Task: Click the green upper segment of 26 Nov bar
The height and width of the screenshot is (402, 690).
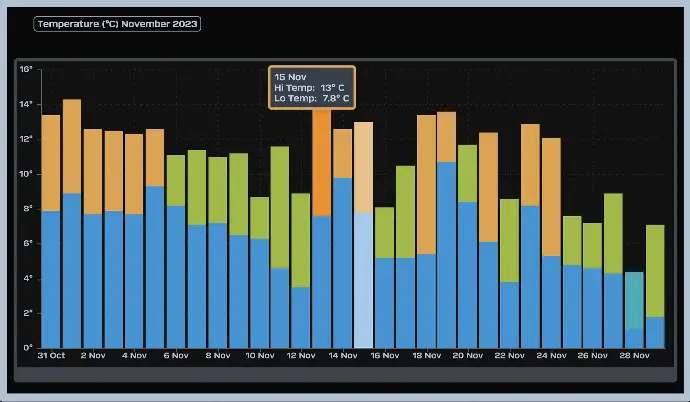Action: 592,245
